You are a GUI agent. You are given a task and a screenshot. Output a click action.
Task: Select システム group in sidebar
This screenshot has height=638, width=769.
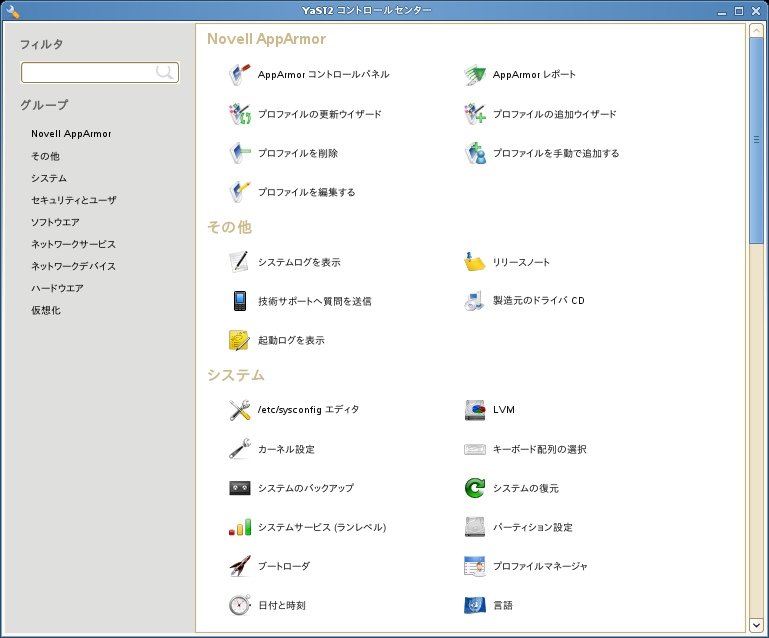(x=49, y=178)
